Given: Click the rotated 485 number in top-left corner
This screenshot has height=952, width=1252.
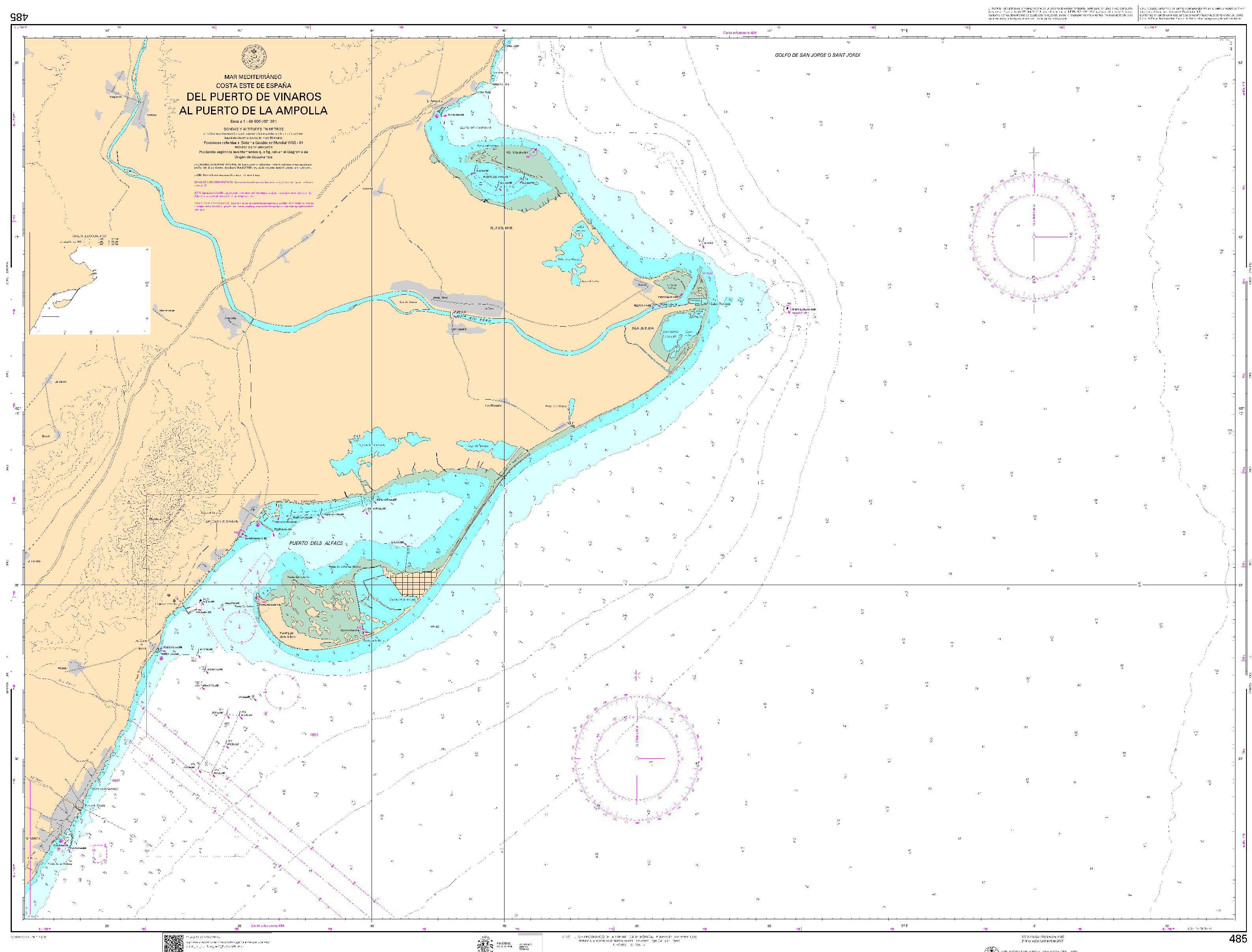Looking at the screenshot, I should coord(19,17).
